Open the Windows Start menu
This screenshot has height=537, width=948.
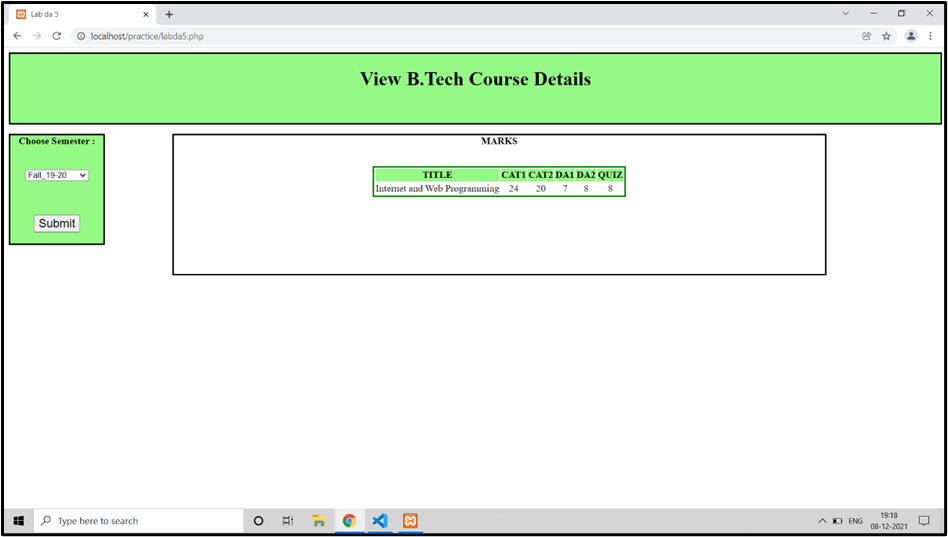coord(19,521)
